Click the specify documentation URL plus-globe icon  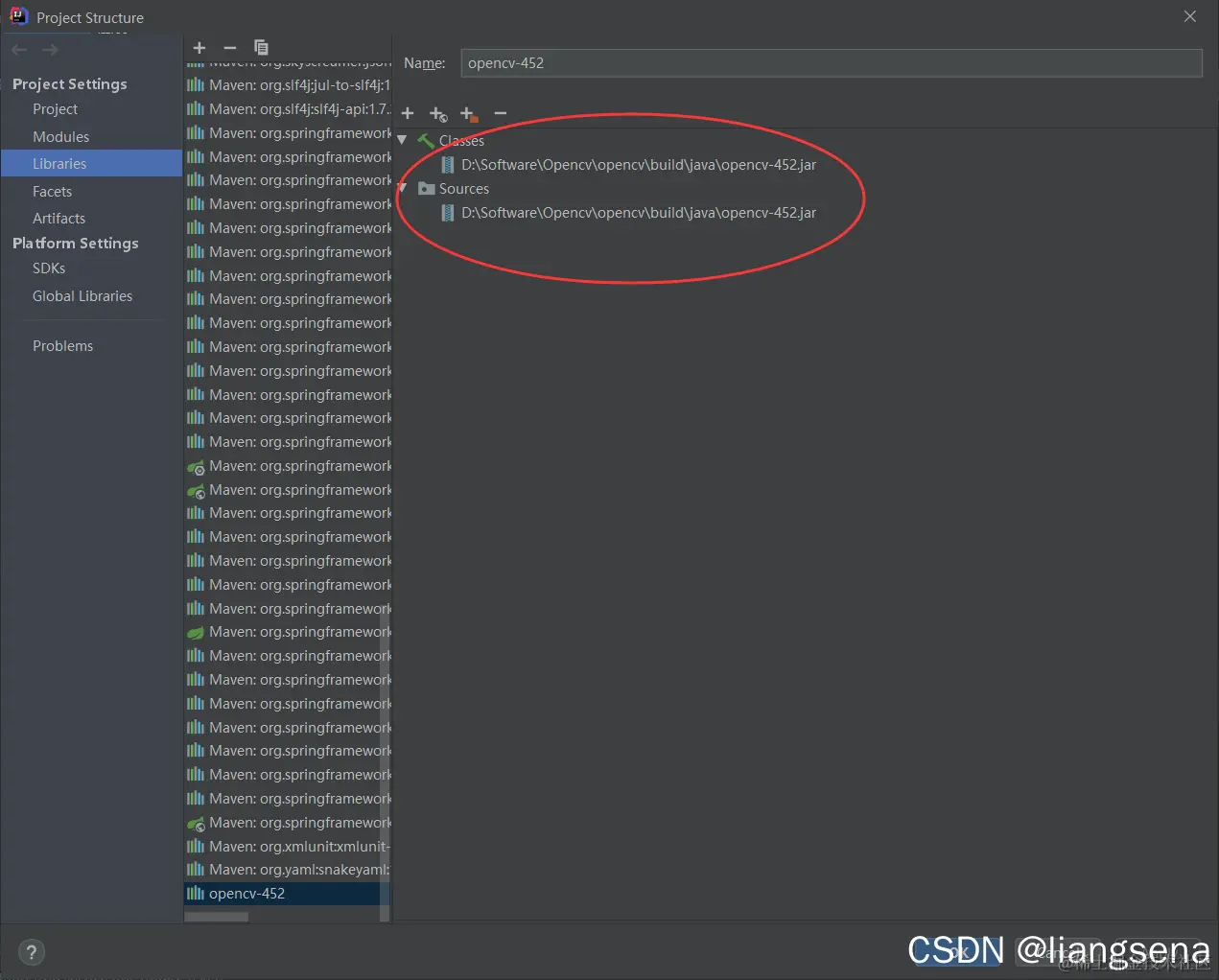[438, 114]
